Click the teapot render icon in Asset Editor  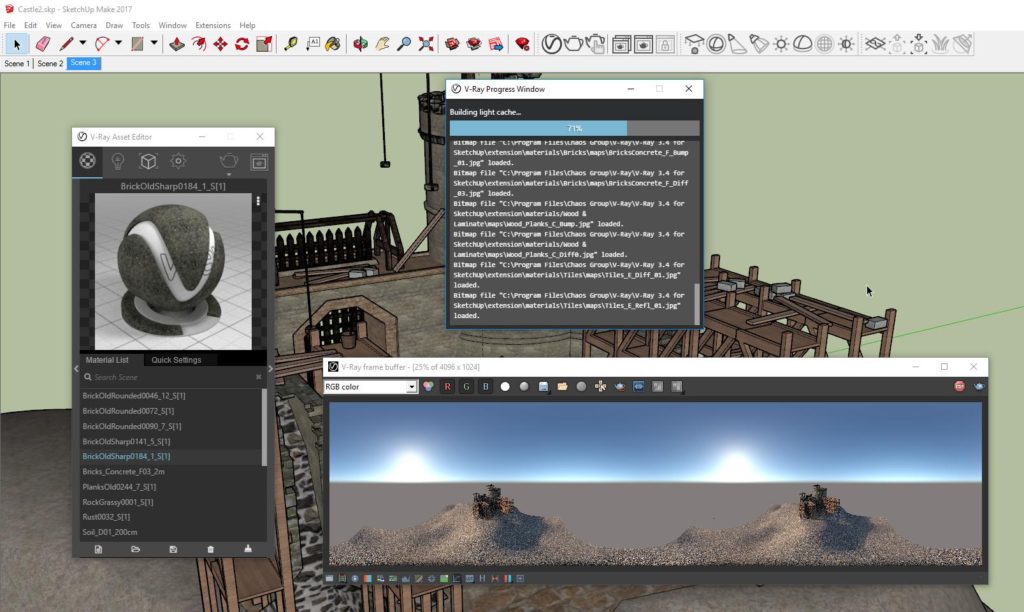tap(229, 161)
